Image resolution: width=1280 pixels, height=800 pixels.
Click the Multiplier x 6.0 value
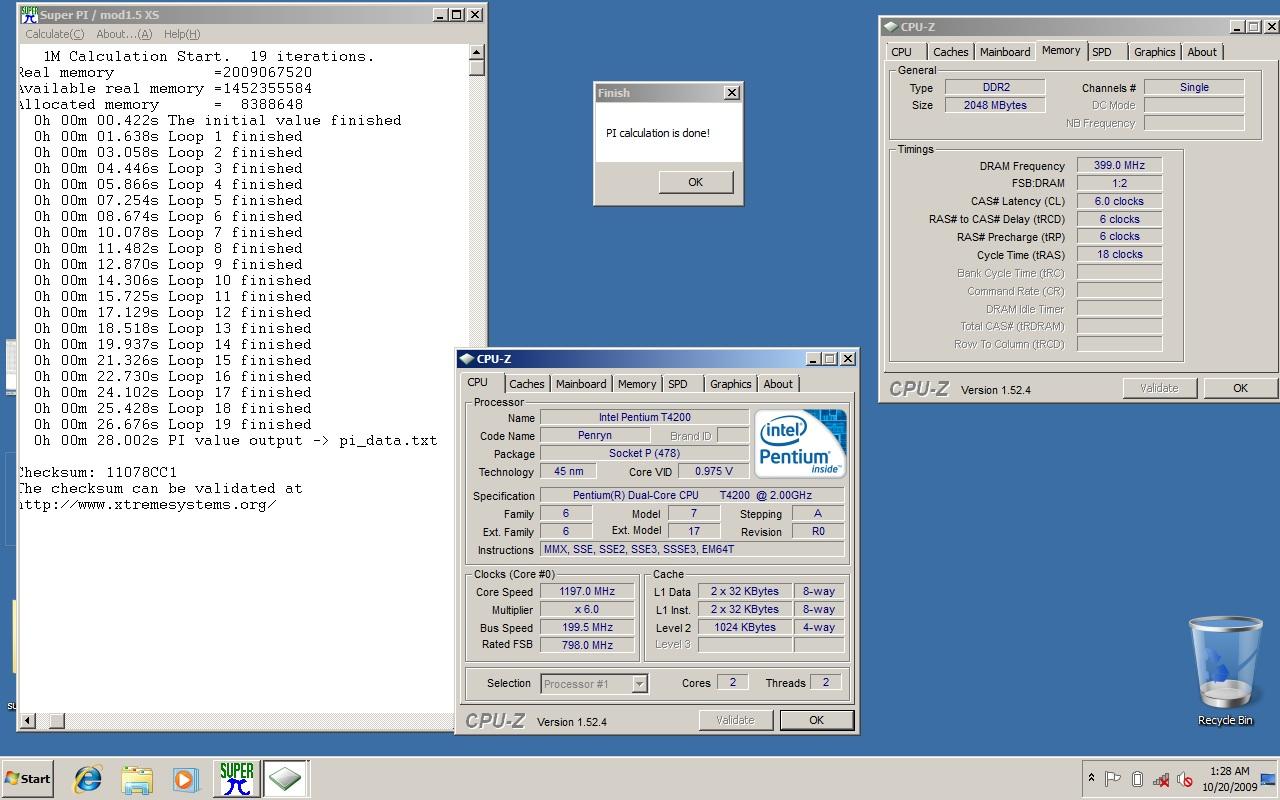click(587, 609)
